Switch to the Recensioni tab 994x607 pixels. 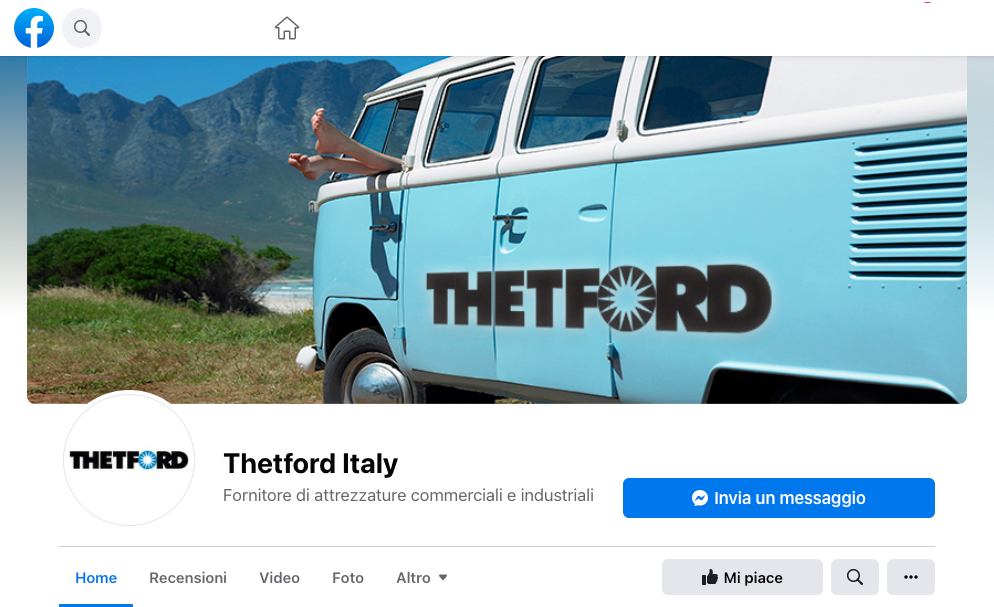pos(188,577)
